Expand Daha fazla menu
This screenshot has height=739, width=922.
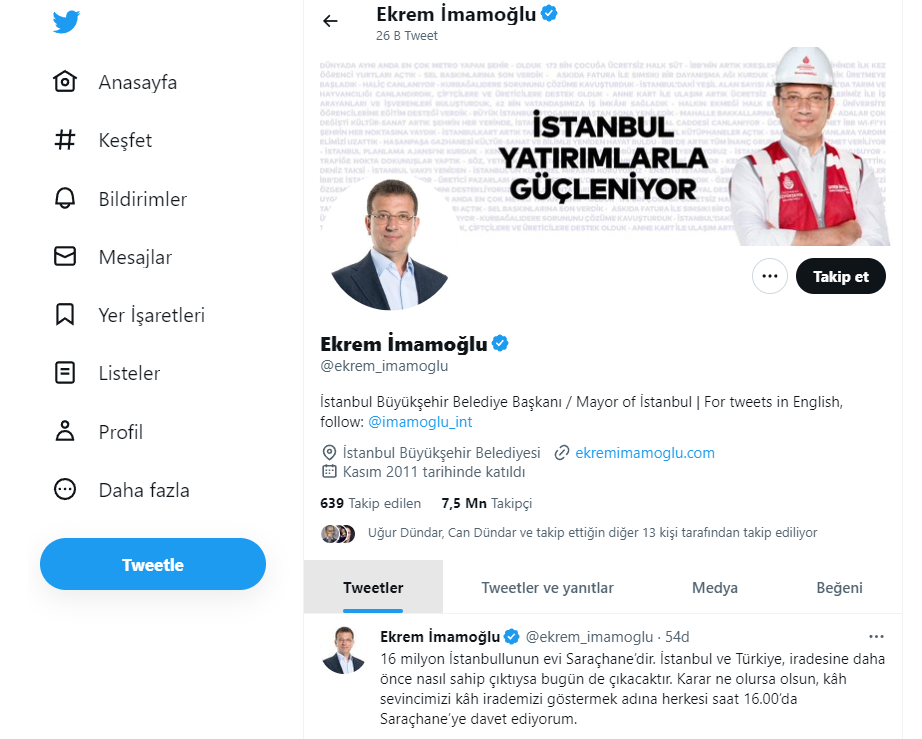pos(121,490)
